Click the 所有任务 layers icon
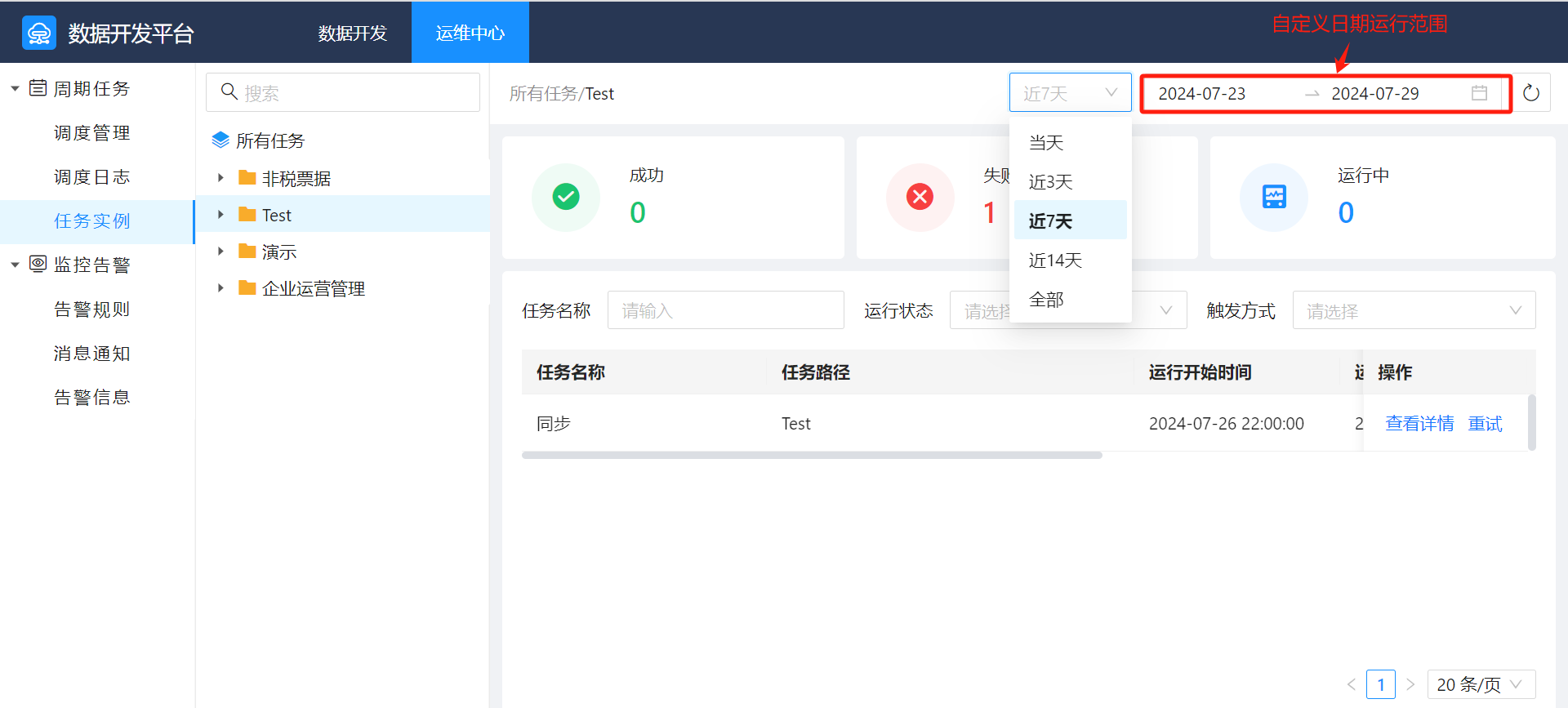1568x708 pixels. point(220,140)
